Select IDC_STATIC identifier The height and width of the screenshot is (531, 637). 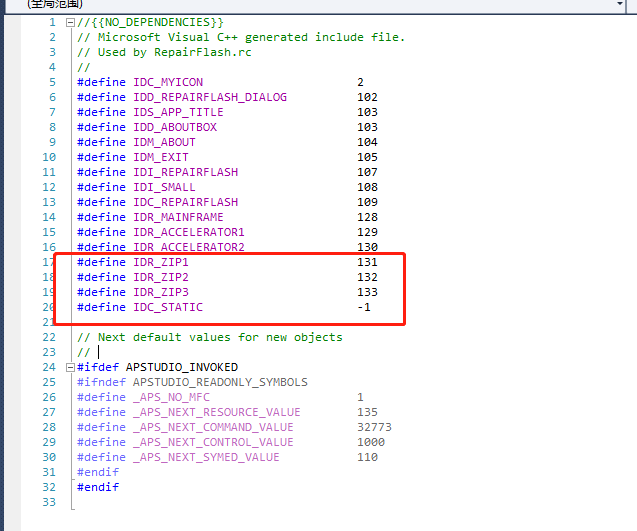point(168,308)
